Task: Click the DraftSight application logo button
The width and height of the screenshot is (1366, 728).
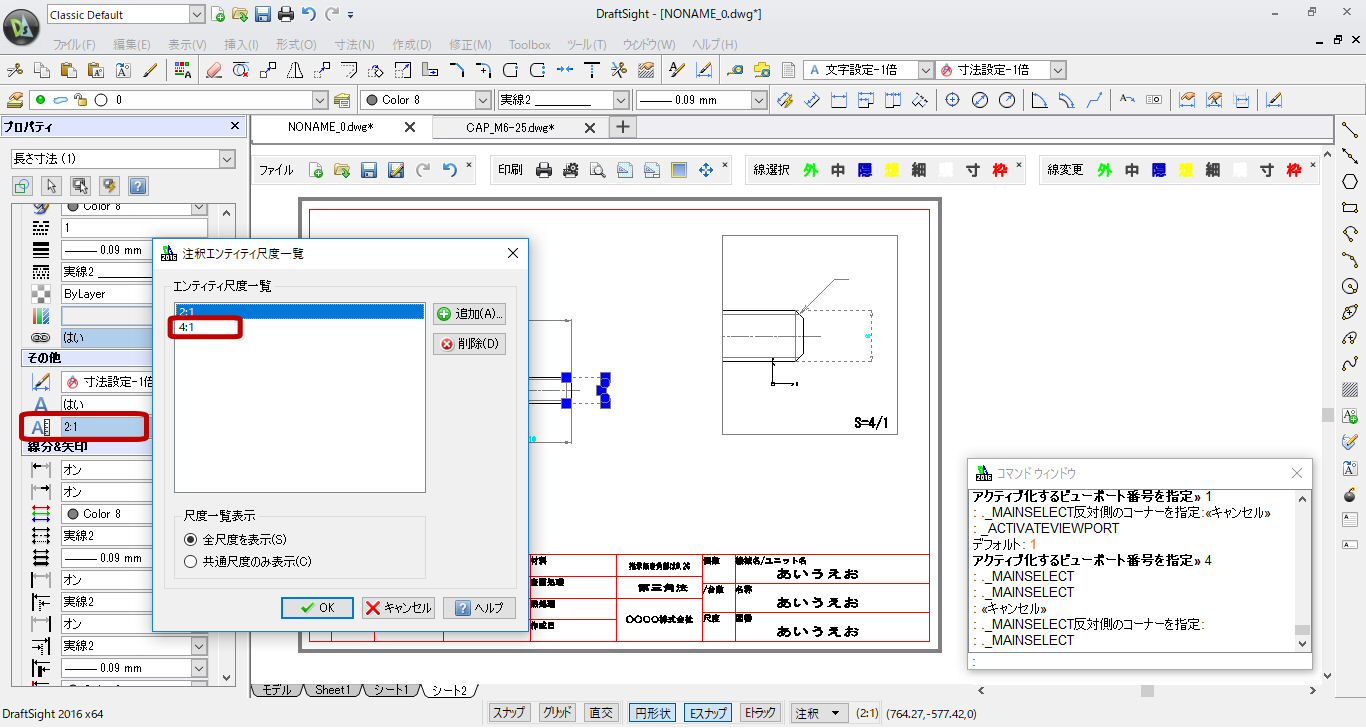Action: 21,28
